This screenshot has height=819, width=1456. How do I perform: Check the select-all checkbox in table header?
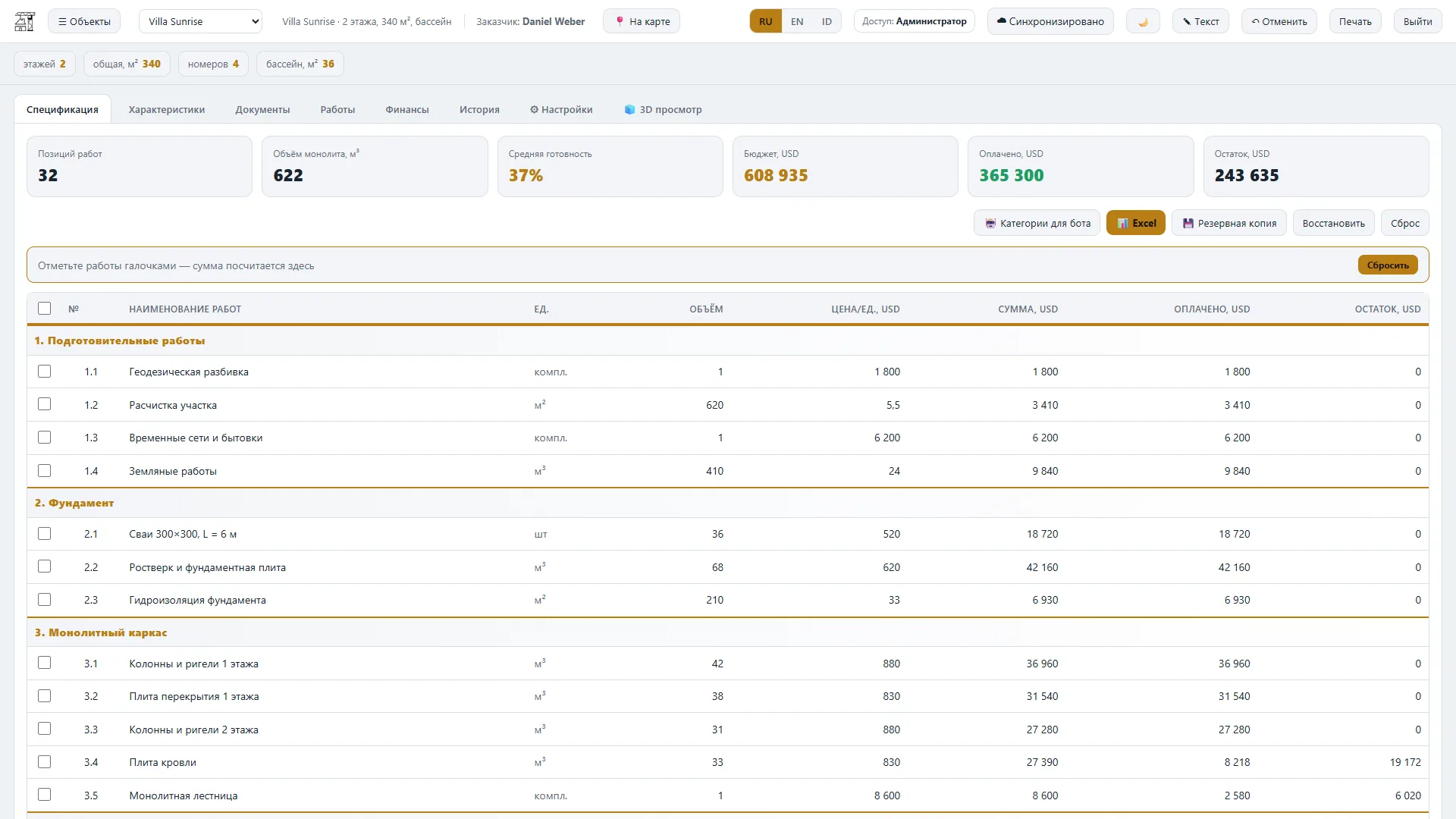point(45,309)
